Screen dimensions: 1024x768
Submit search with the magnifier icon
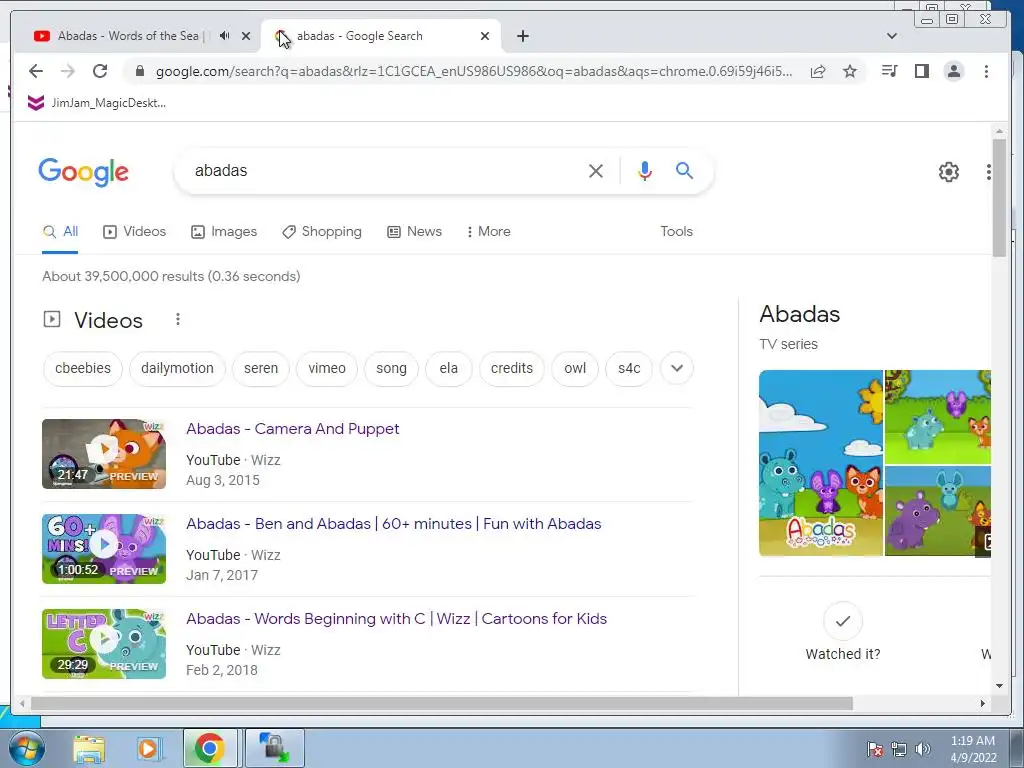click(x=684, y=170)
